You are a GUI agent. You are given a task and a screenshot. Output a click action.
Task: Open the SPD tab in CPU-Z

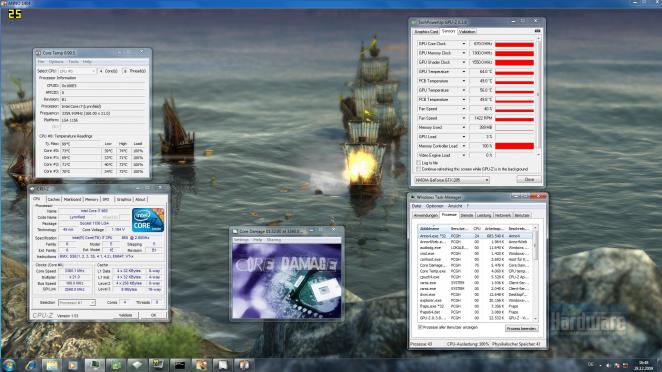point(106,199)
